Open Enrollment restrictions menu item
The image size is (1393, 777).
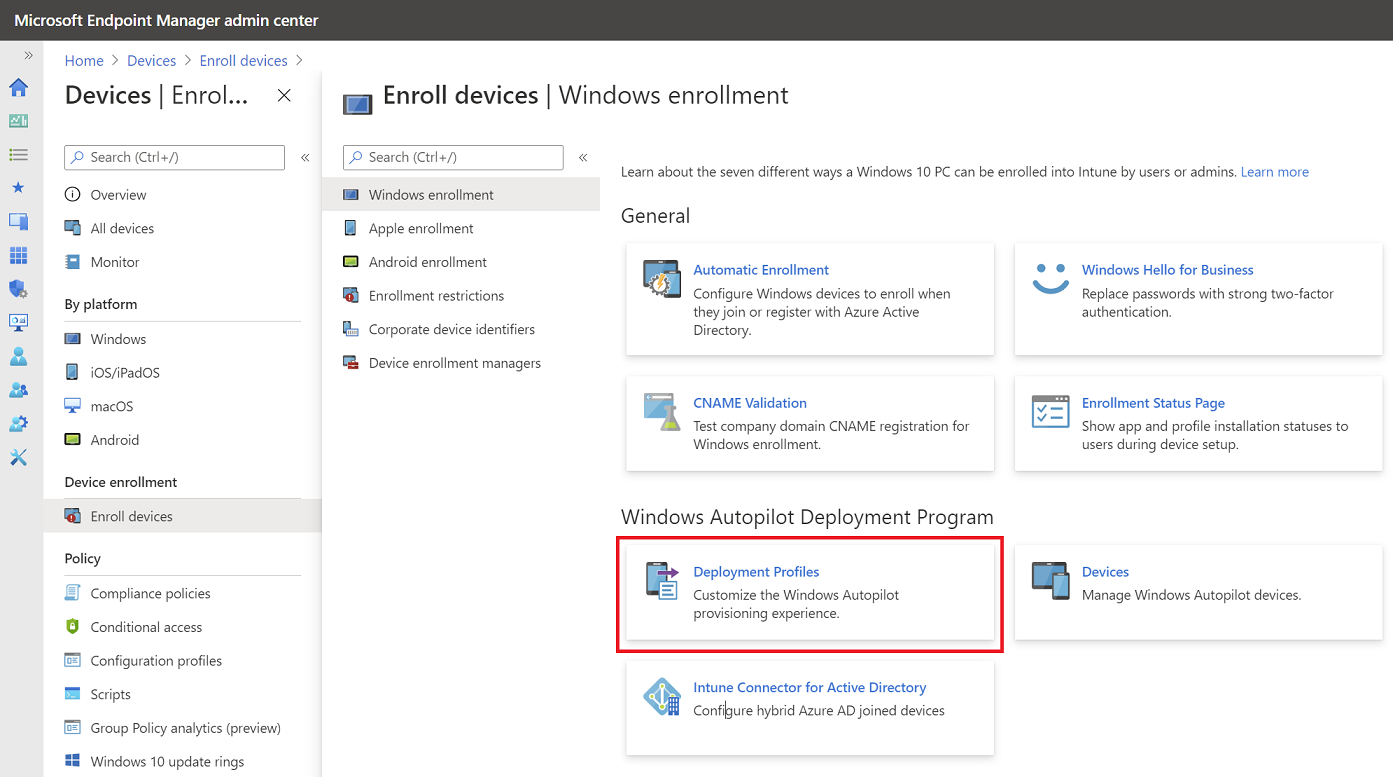(x=436, y=296)
